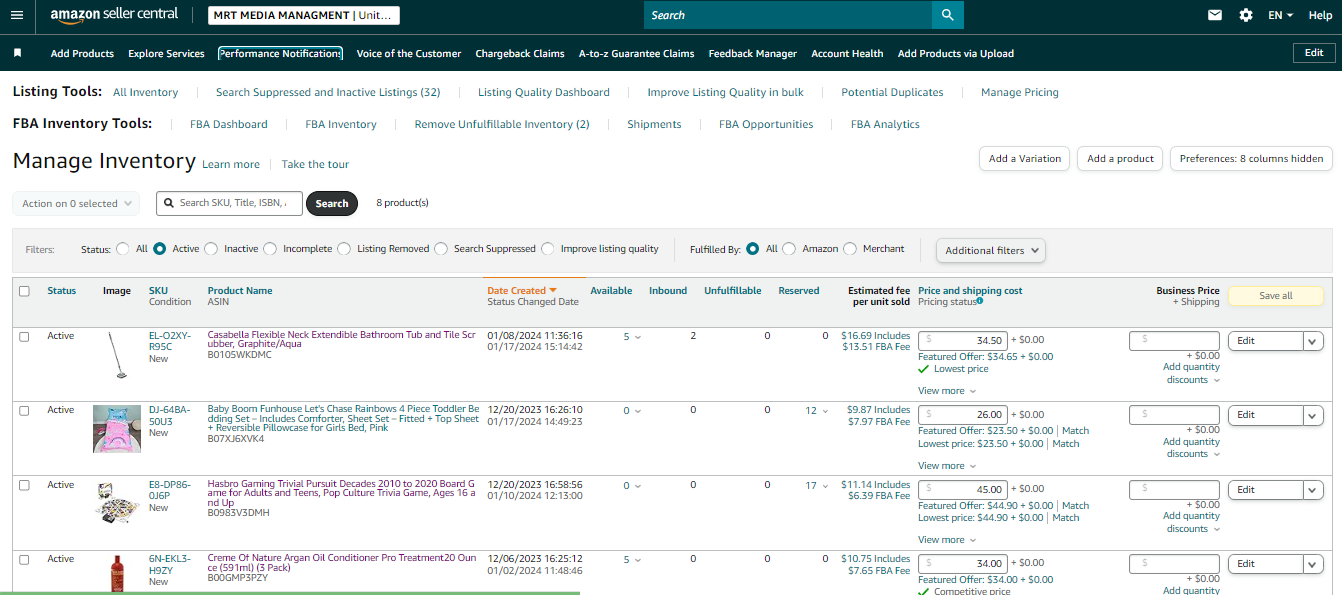Select the Listing Removed radio button
Image resolution: width=1342 pixels, height=595 pixels.
click(x=344, y=249)
